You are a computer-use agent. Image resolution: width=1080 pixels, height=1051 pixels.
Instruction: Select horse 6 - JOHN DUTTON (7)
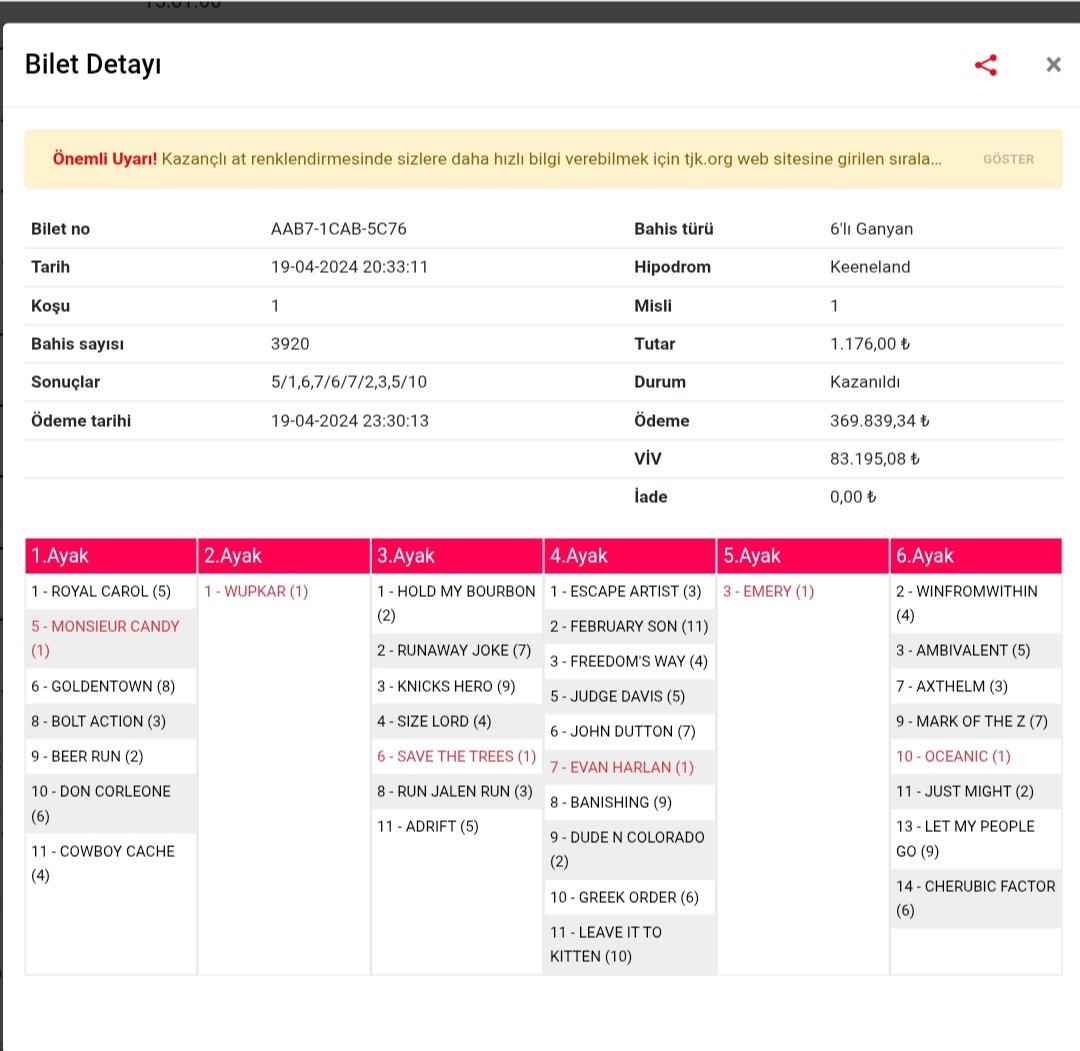(630, 732)
